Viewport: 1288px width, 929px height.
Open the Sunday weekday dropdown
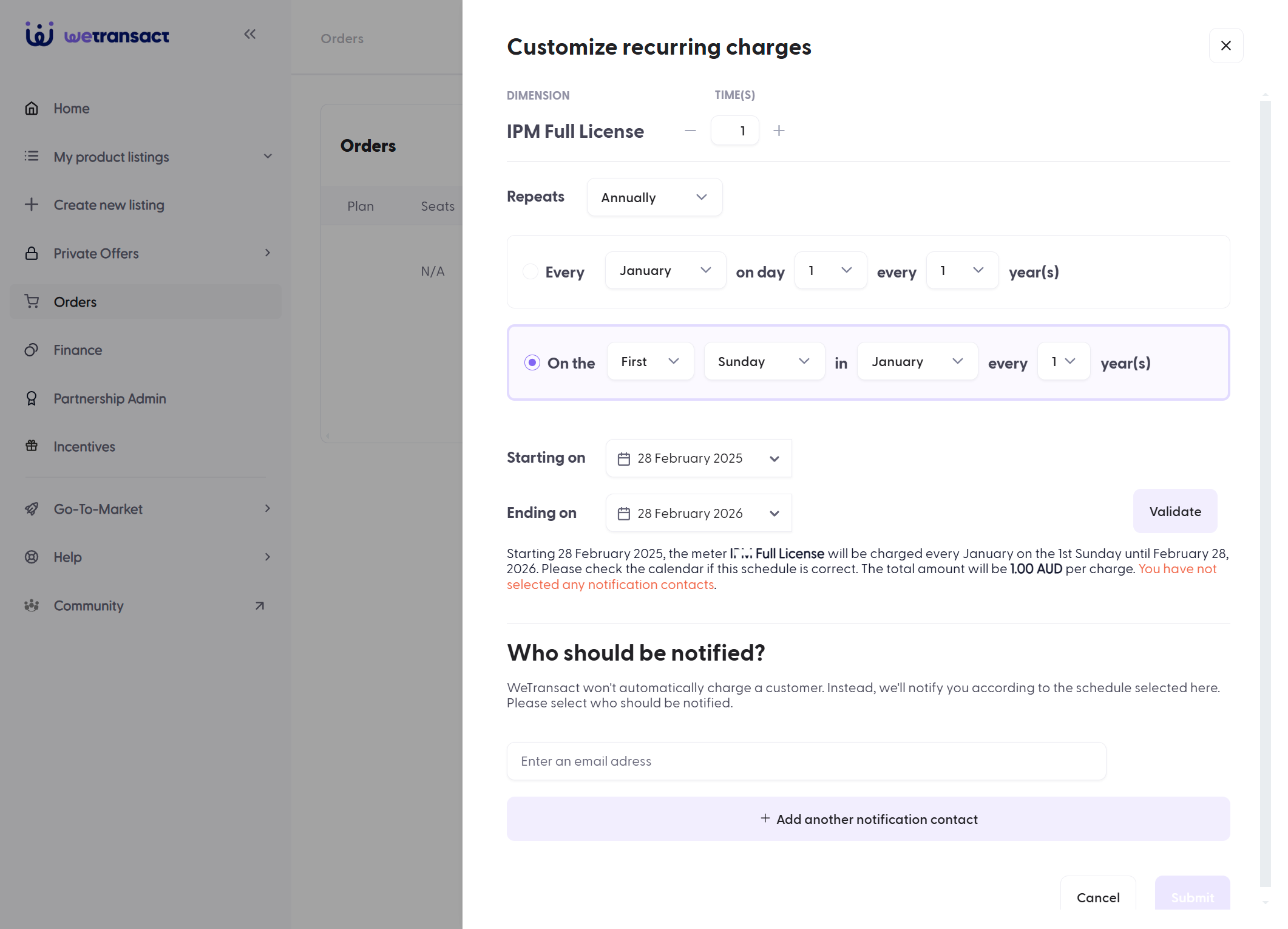[x=764, y=361]
